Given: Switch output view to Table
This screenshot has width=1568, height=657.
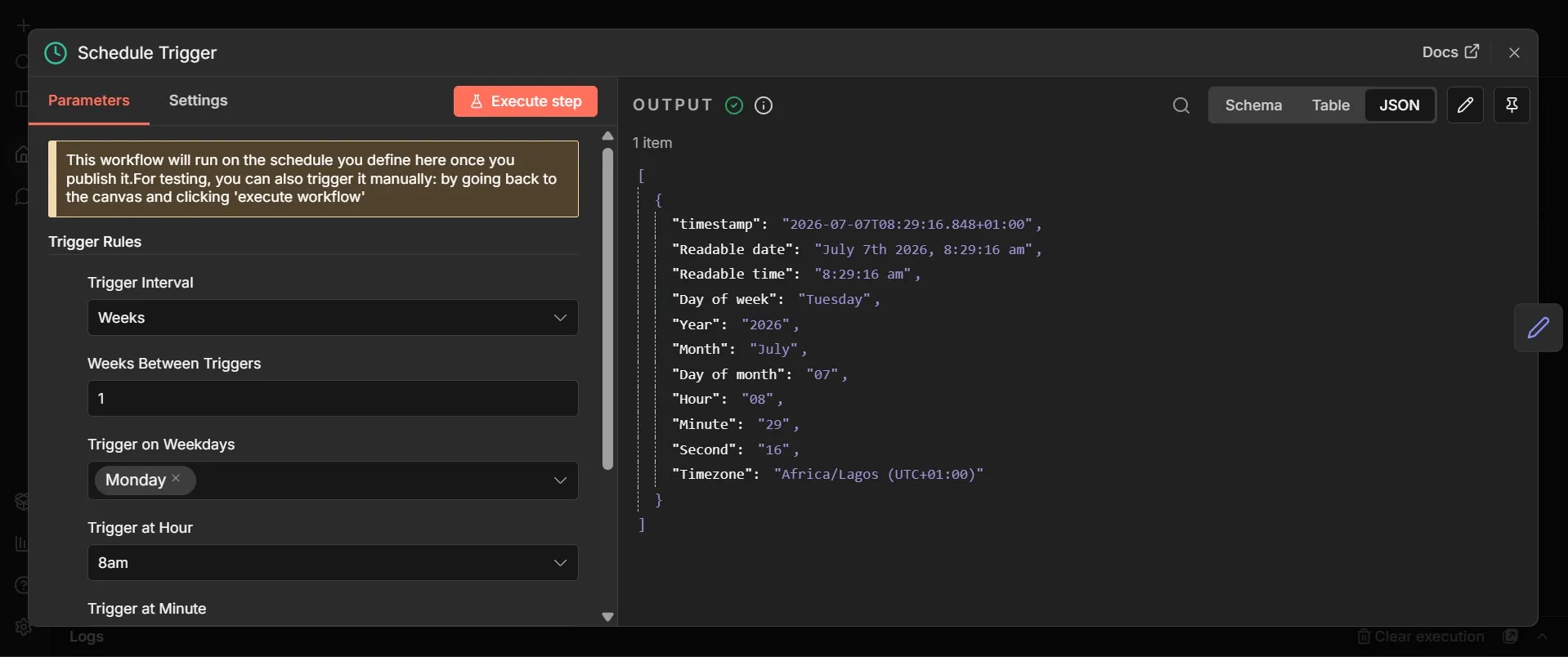Looking at the screenshot, I should tap(1331, 105).
